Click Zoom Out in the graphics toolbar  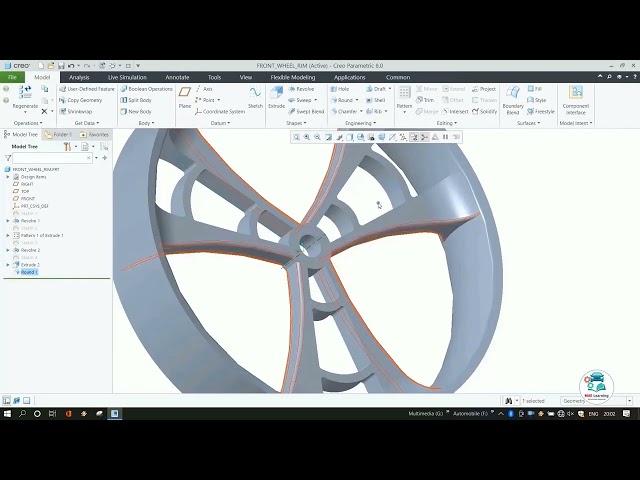[318, 137]
